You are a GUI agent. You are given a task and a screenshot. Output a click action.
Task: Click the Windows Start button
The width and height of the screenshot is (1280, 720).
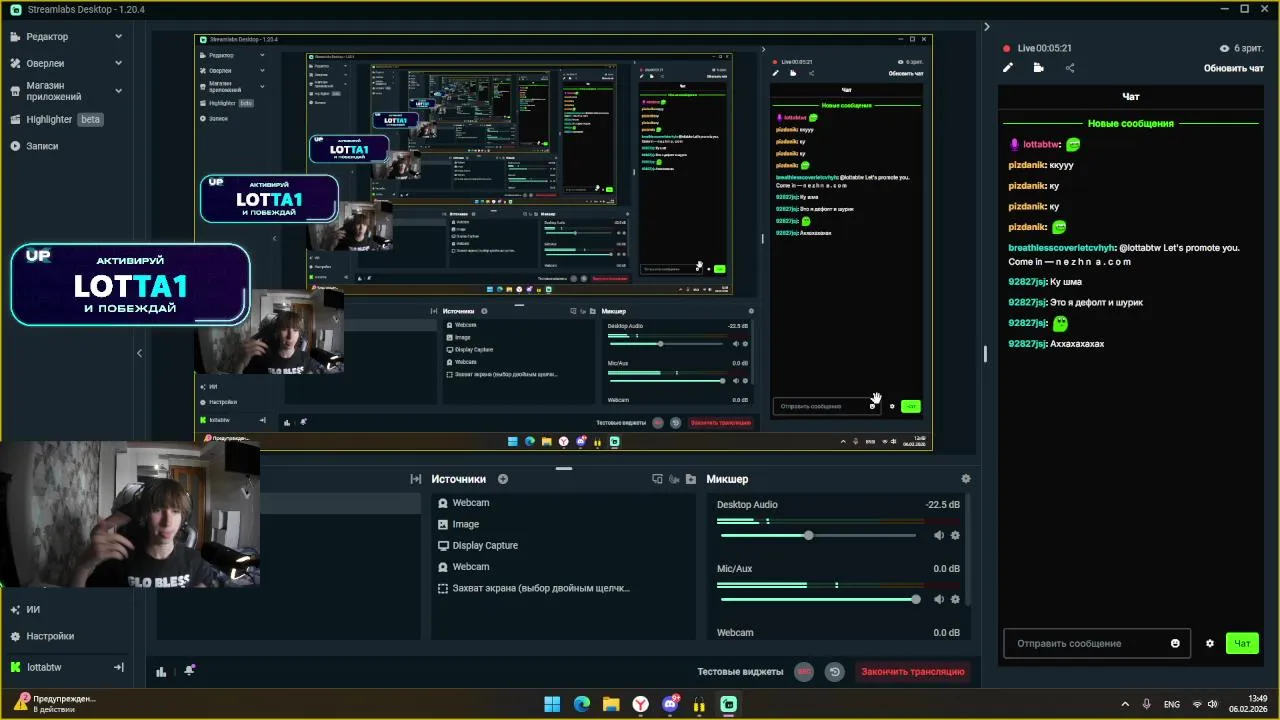552,704
